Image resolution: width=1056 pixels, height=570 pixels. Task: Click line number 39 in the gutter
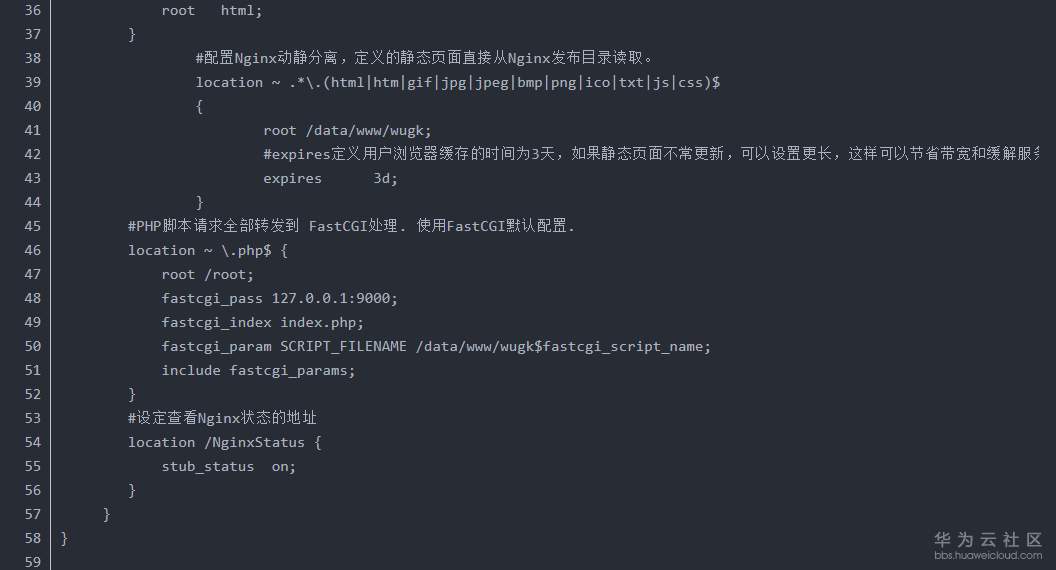[32, 82]
